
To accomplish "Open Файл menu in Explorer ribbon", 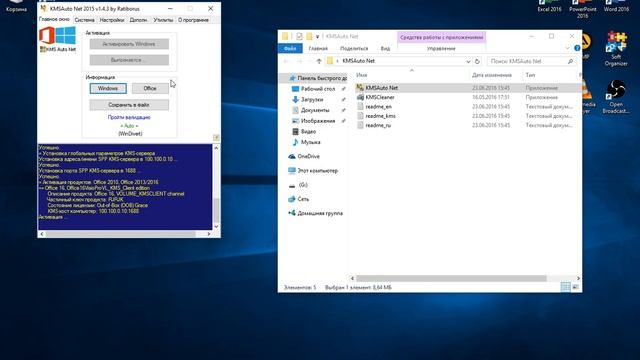I will [290, 48].
